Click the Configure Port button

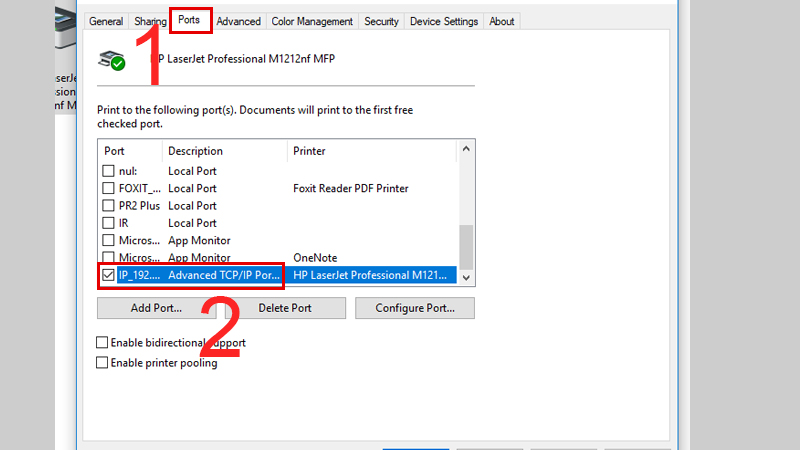click(x=415, y=308)
